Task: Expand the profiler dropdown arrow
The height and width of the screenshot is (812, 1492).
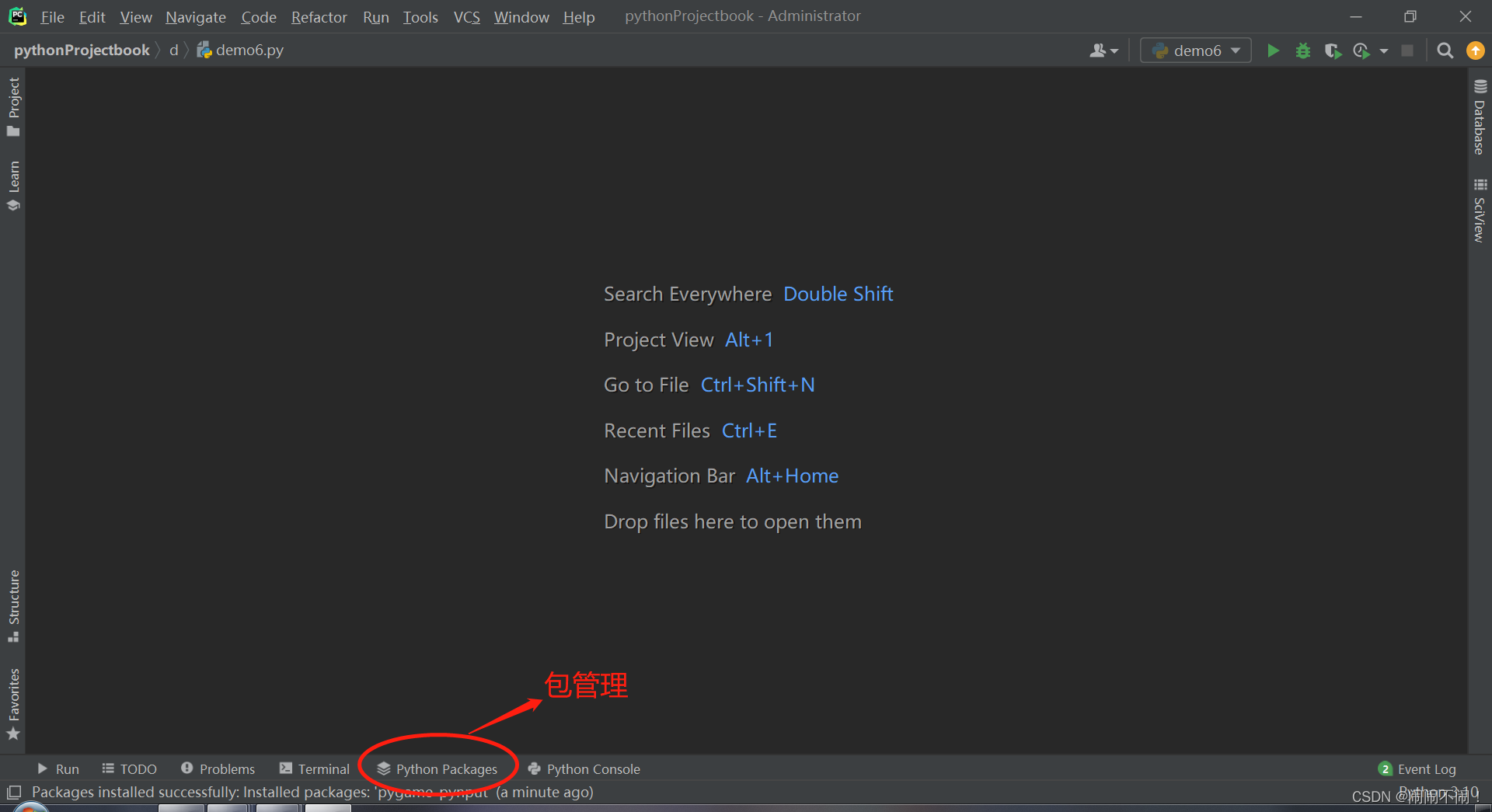Action: pos(1384,51)
